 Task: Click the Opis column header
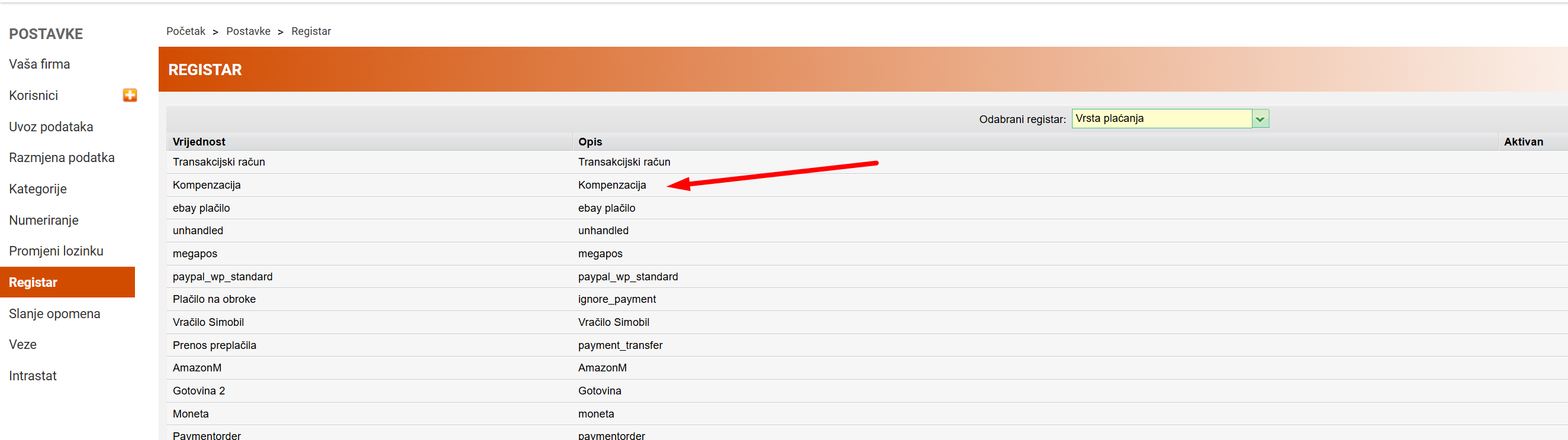[590, 142]
